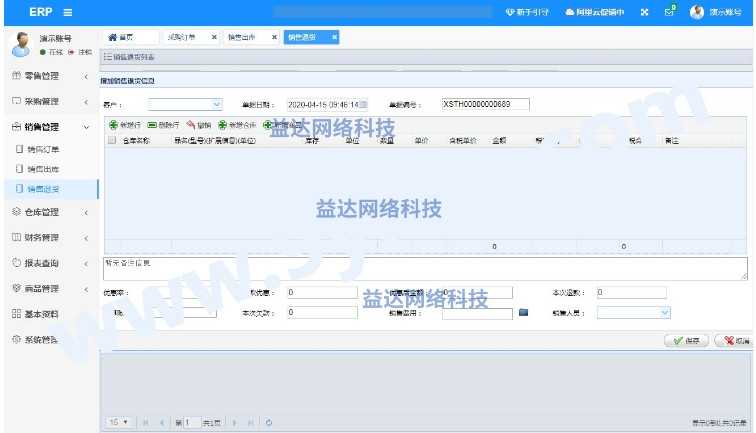
Task: Go to the last page in pagination
Action: (251, 422)
